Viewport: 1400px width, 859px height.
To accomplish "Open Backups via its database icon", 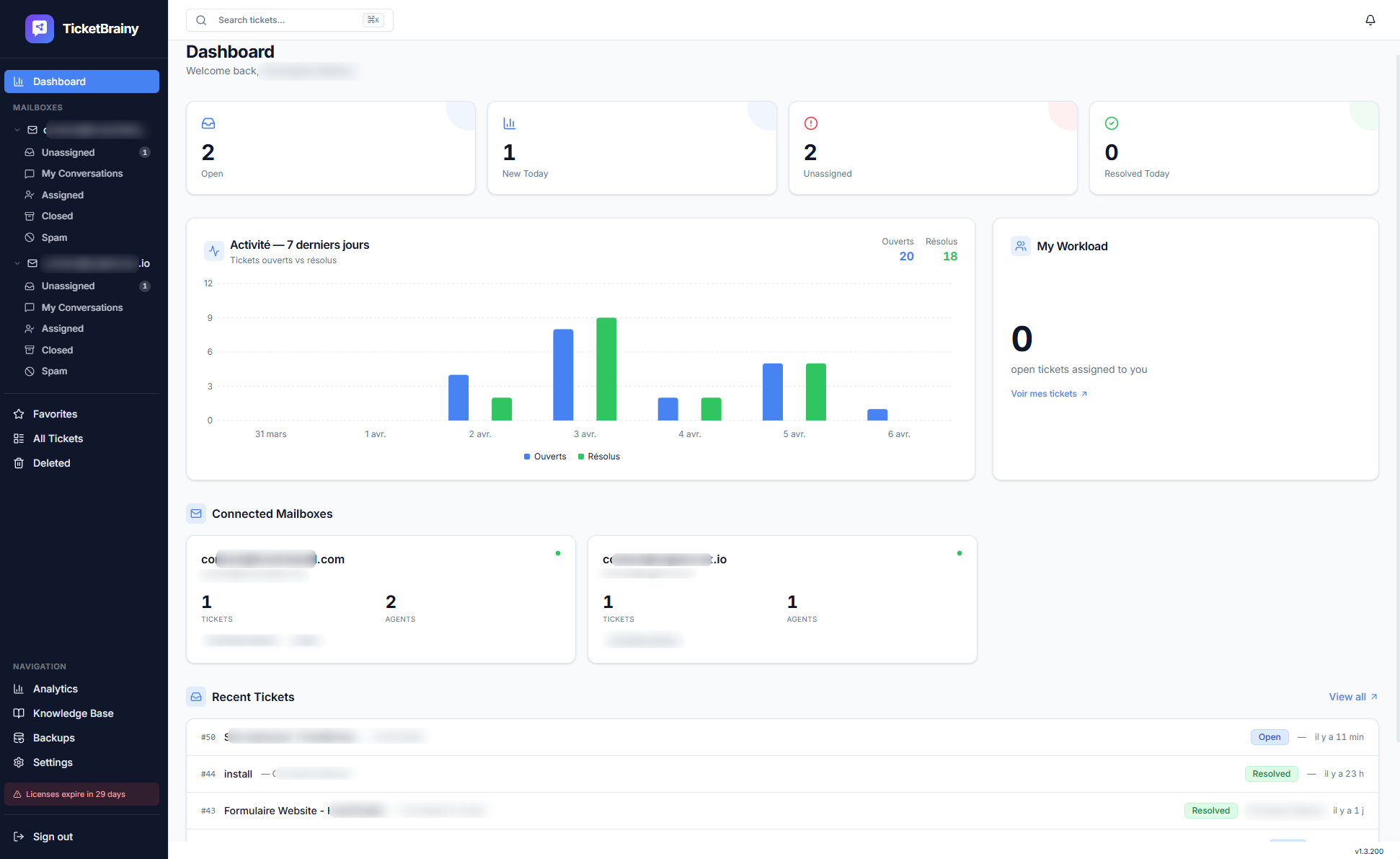I will [x=19, y=738].
